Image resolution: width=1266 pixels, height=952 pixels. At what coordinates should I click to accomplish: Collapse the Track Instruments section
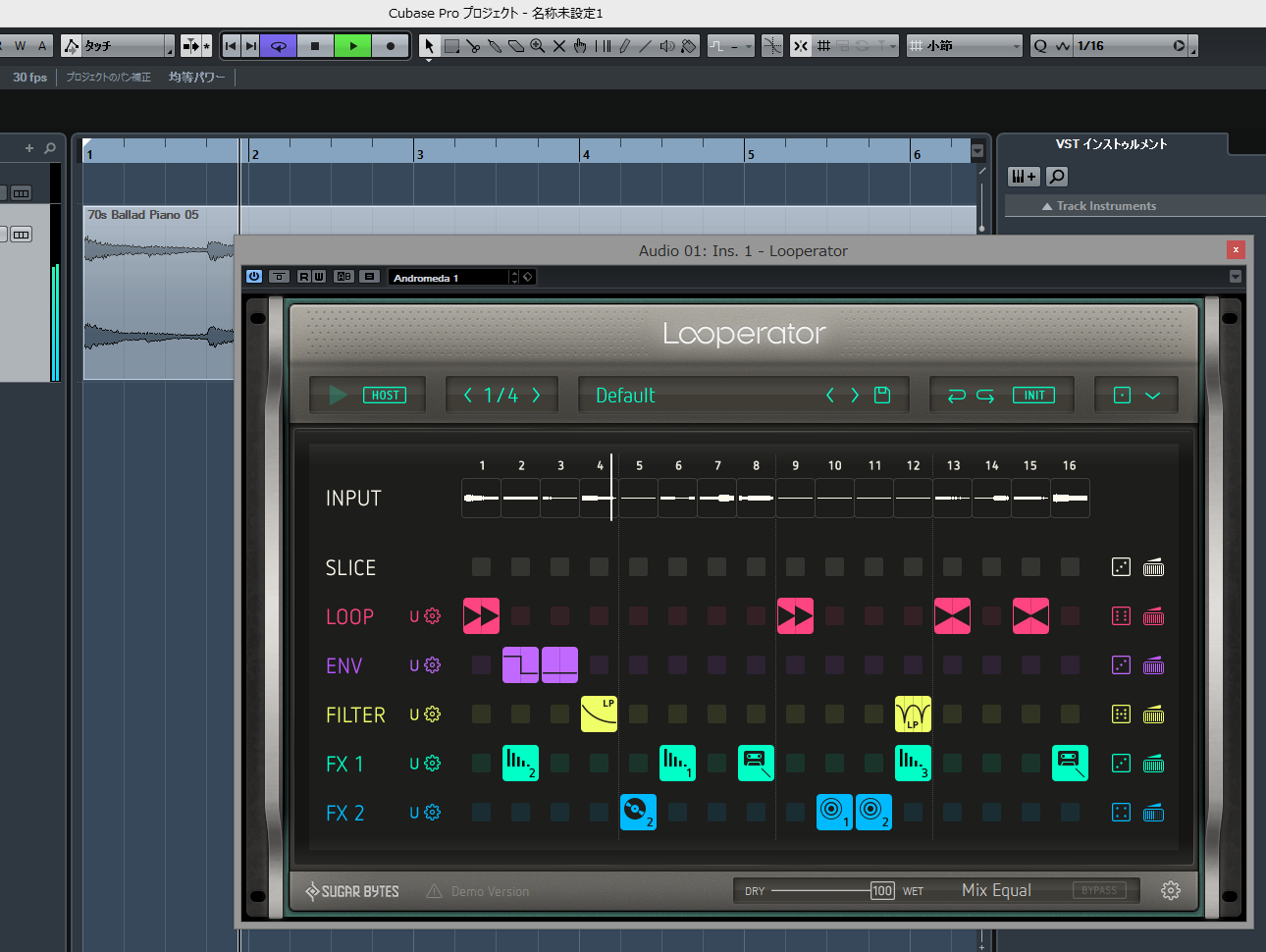coord(1047,206)
